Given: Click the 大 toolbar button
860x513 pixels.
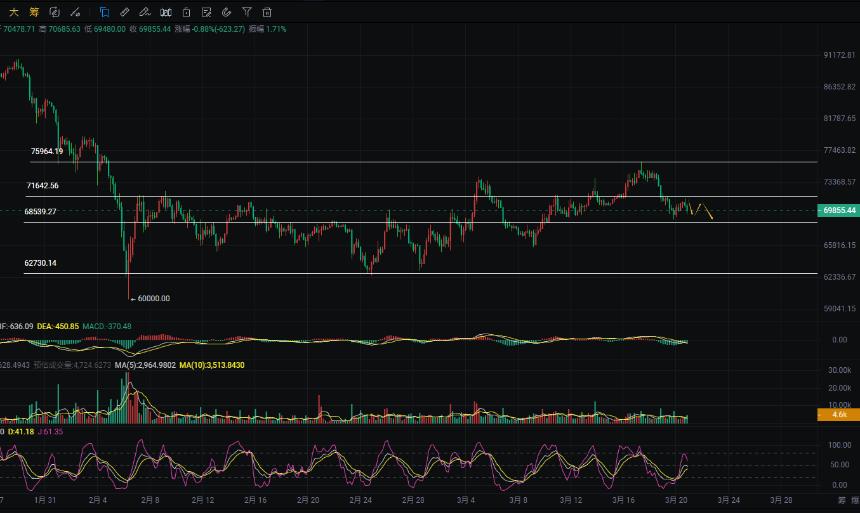Looking at the screenshot, I should (x=14, y=12).
